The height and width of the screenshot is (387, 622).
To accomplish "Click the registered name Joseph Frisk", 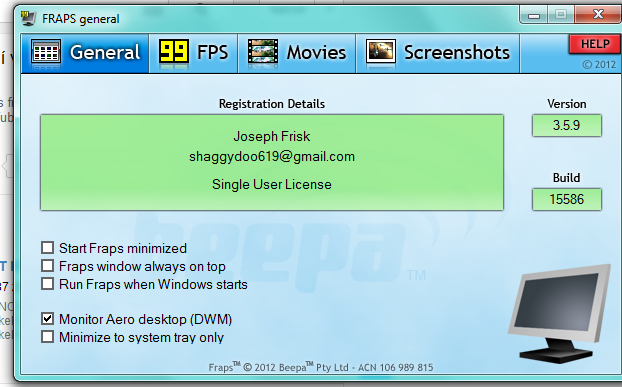I will click(272, 136).
